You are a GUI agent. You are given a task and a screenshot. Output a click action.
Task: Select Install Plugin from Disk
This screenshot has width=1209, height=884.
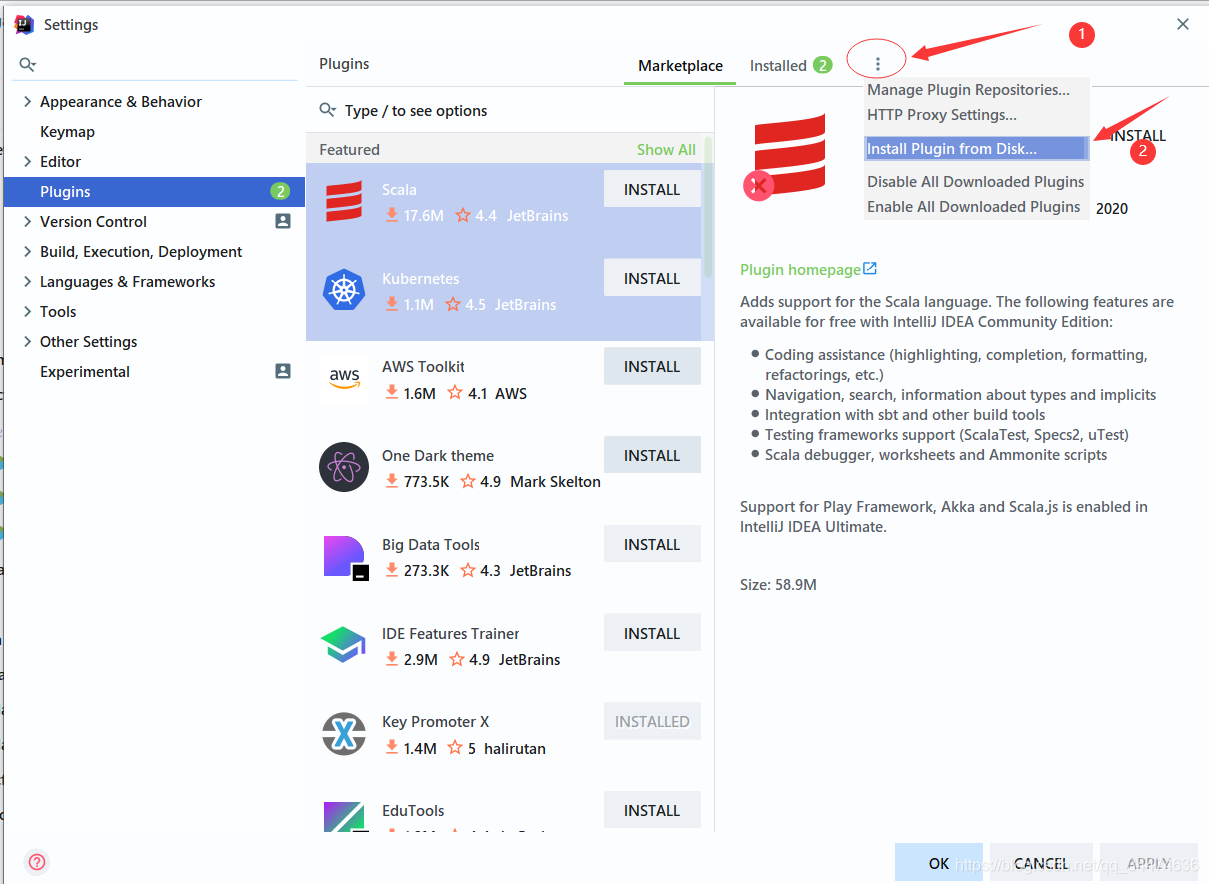tap(975, 148)
